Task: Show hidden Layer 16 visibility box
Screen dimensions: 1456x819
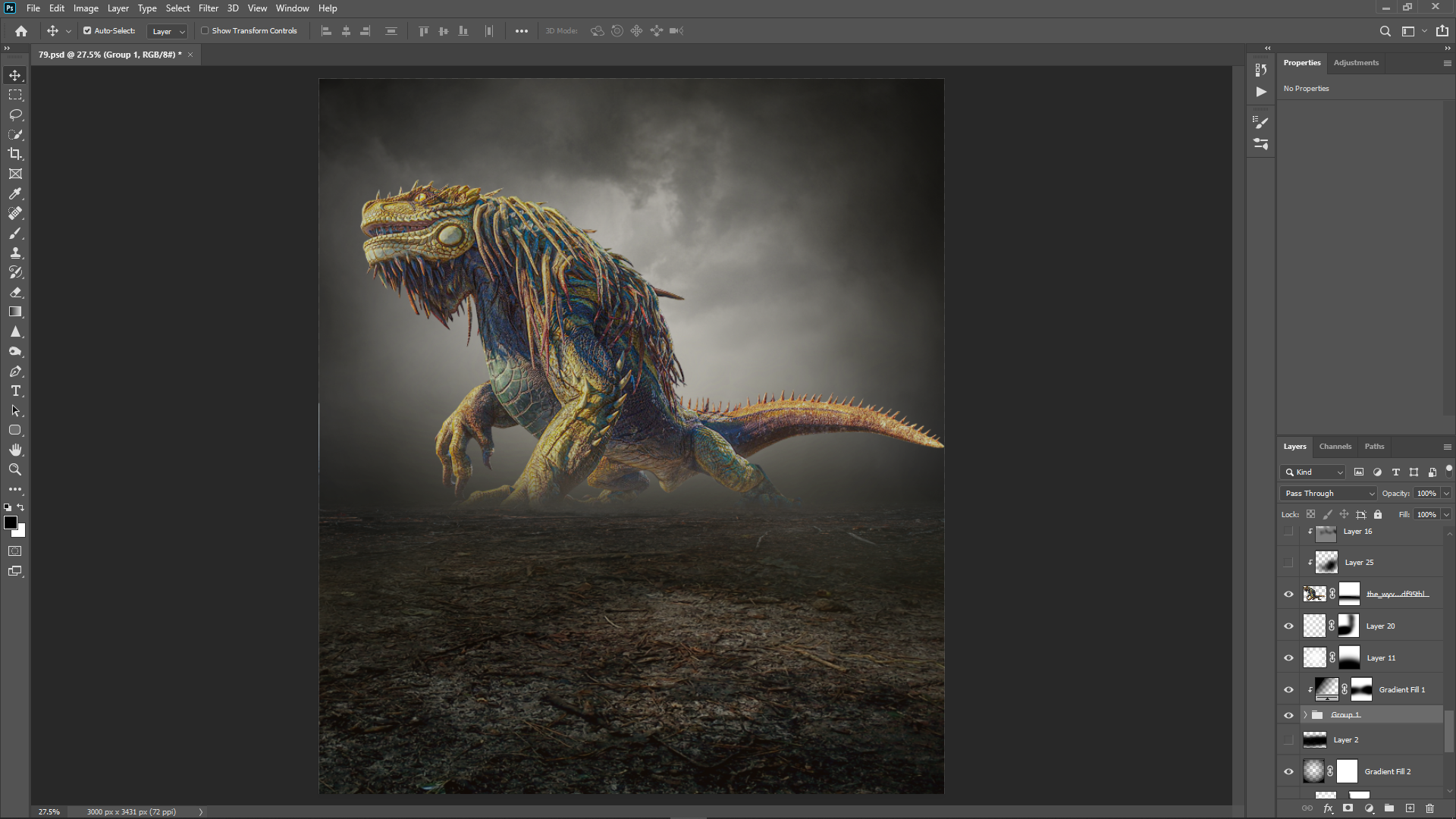Action: 1288,532
